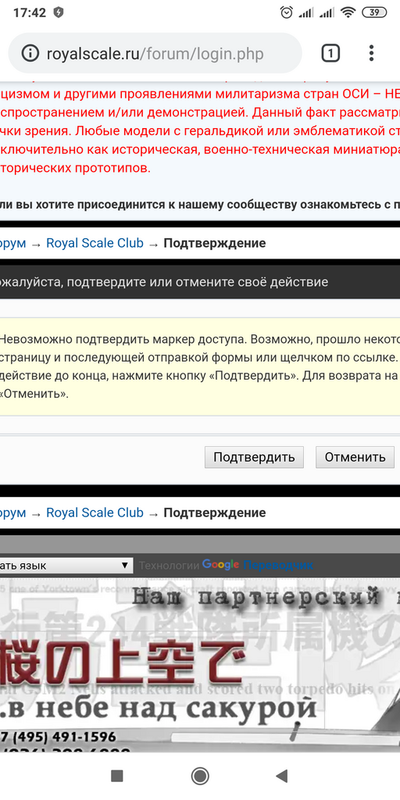Tap the clock showing 17:42

tap(30, 13)
